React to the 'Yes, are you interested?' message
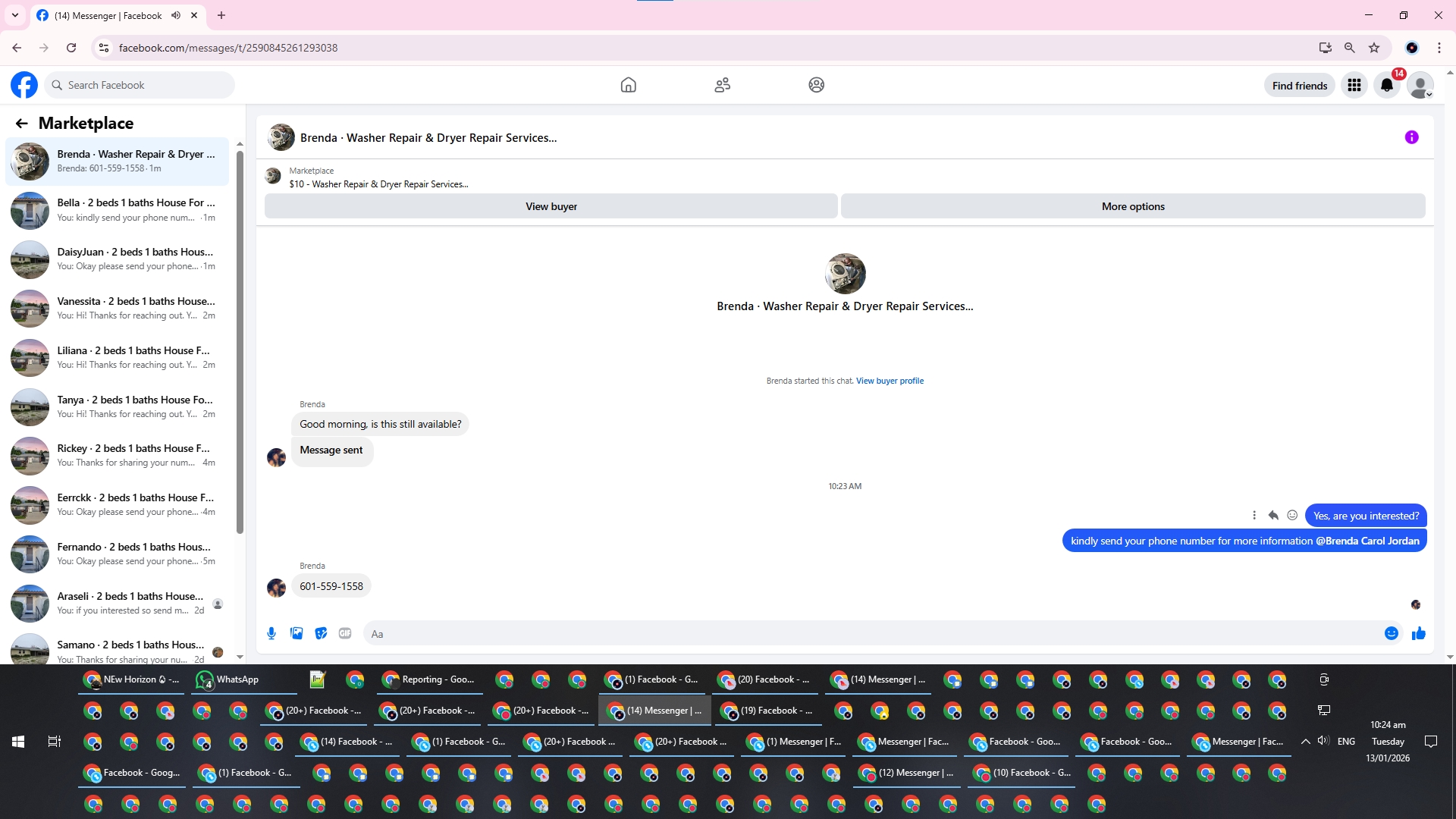This screenshot has width=1456, height=819. click(1292, 516)
